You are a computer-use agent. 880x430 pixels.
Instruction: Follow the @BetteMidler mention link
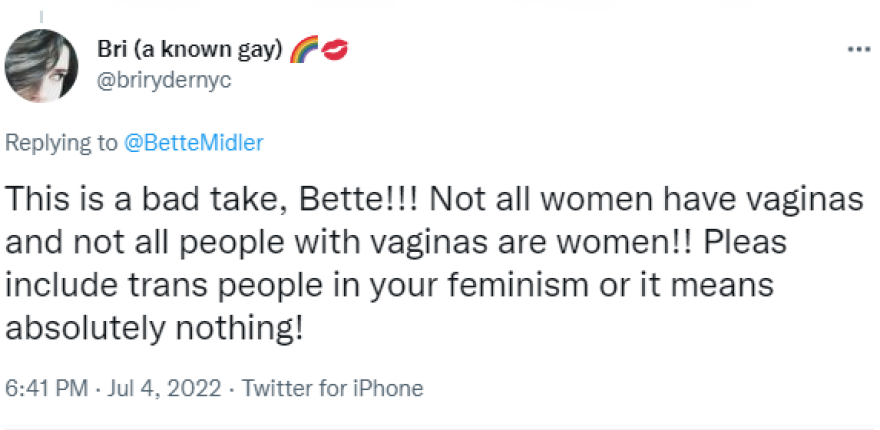coord(193,143)
